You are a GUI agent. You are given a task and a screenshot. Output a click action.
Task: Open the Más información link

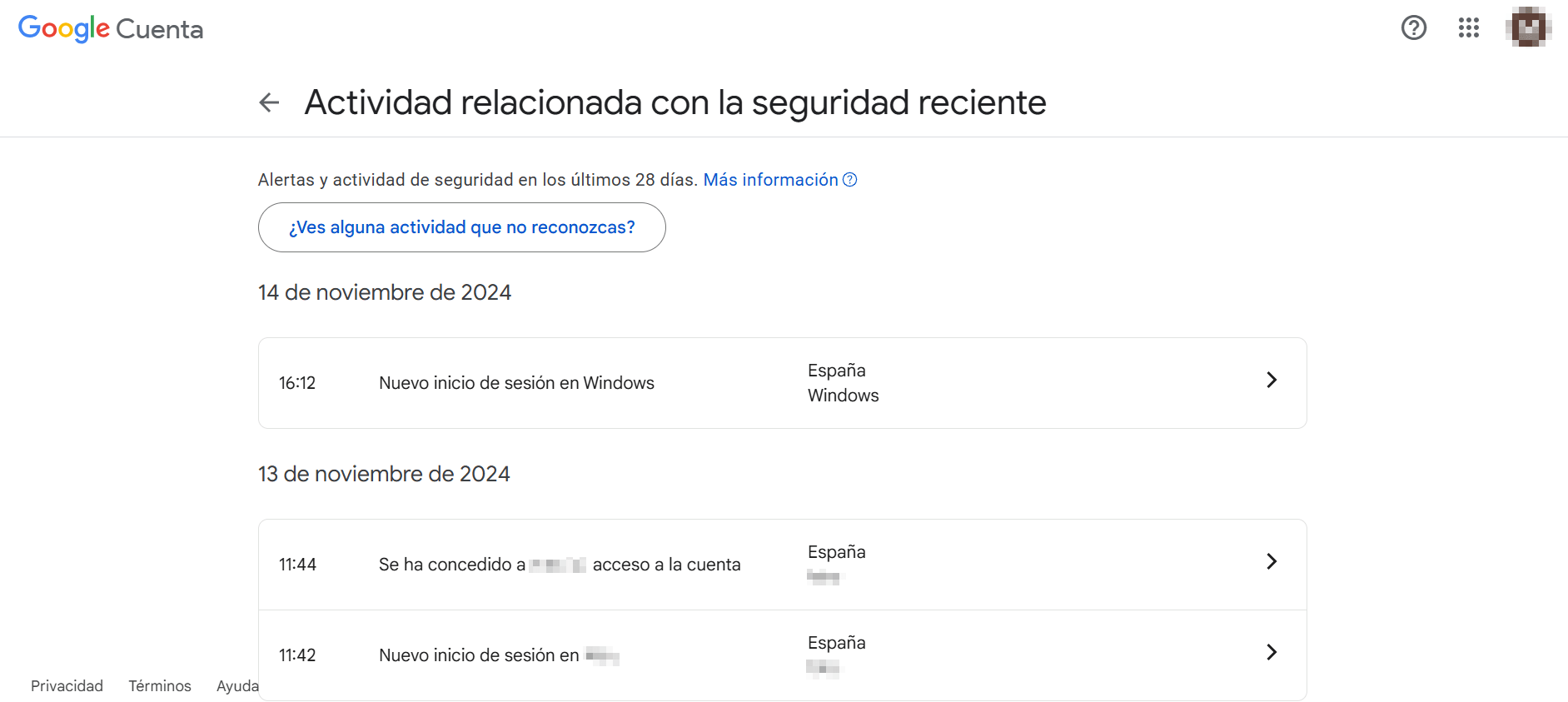[x=771, y=180]
